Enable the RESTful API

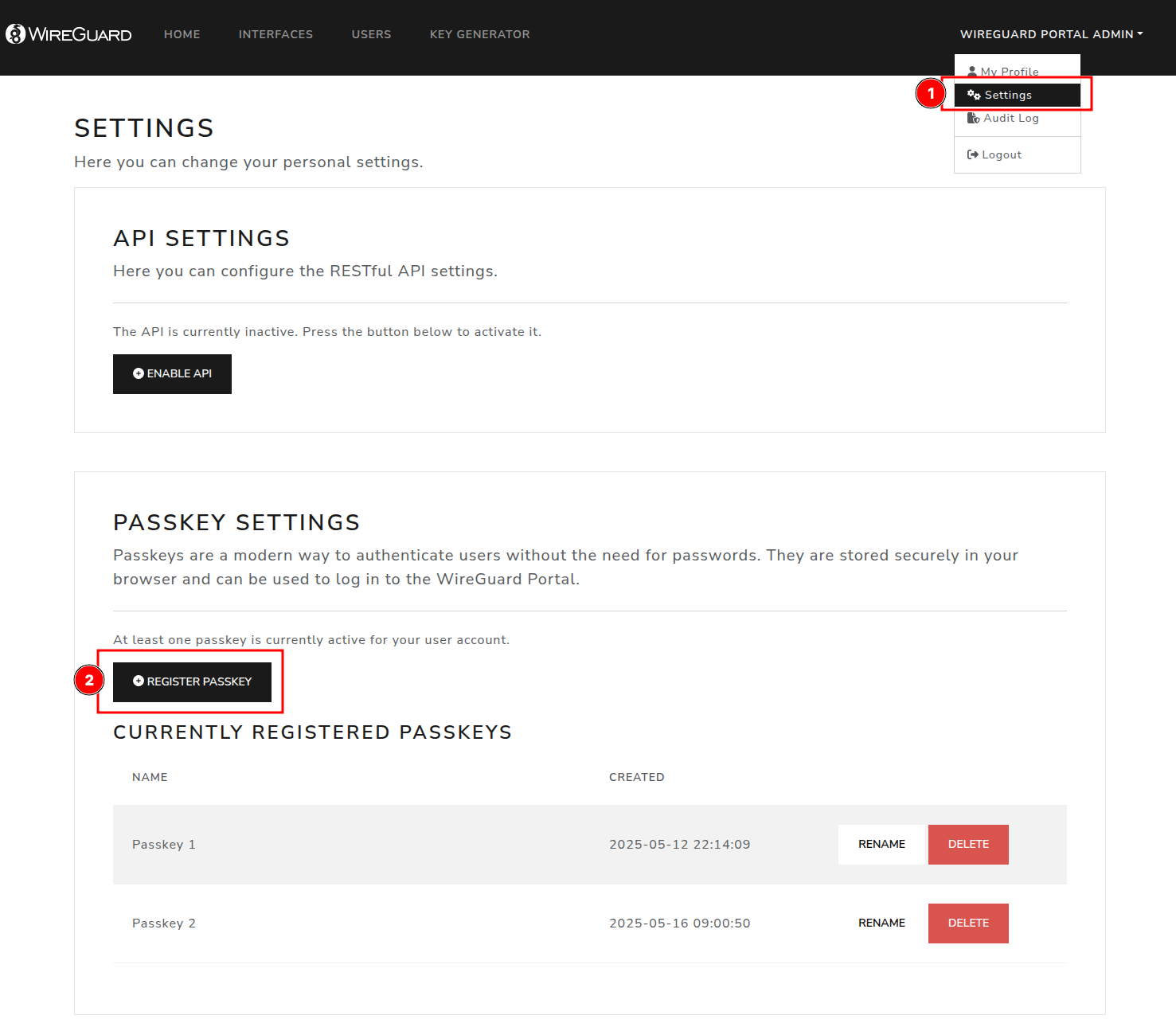coord(172,373)
